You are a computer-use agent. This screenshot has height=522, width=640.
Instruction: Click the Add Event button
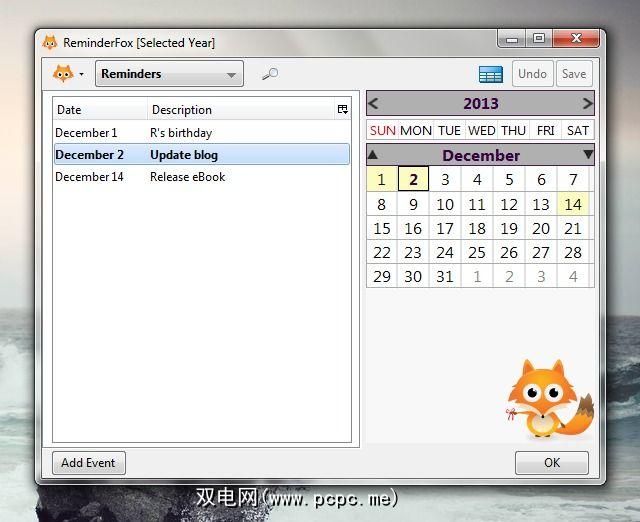89,463
